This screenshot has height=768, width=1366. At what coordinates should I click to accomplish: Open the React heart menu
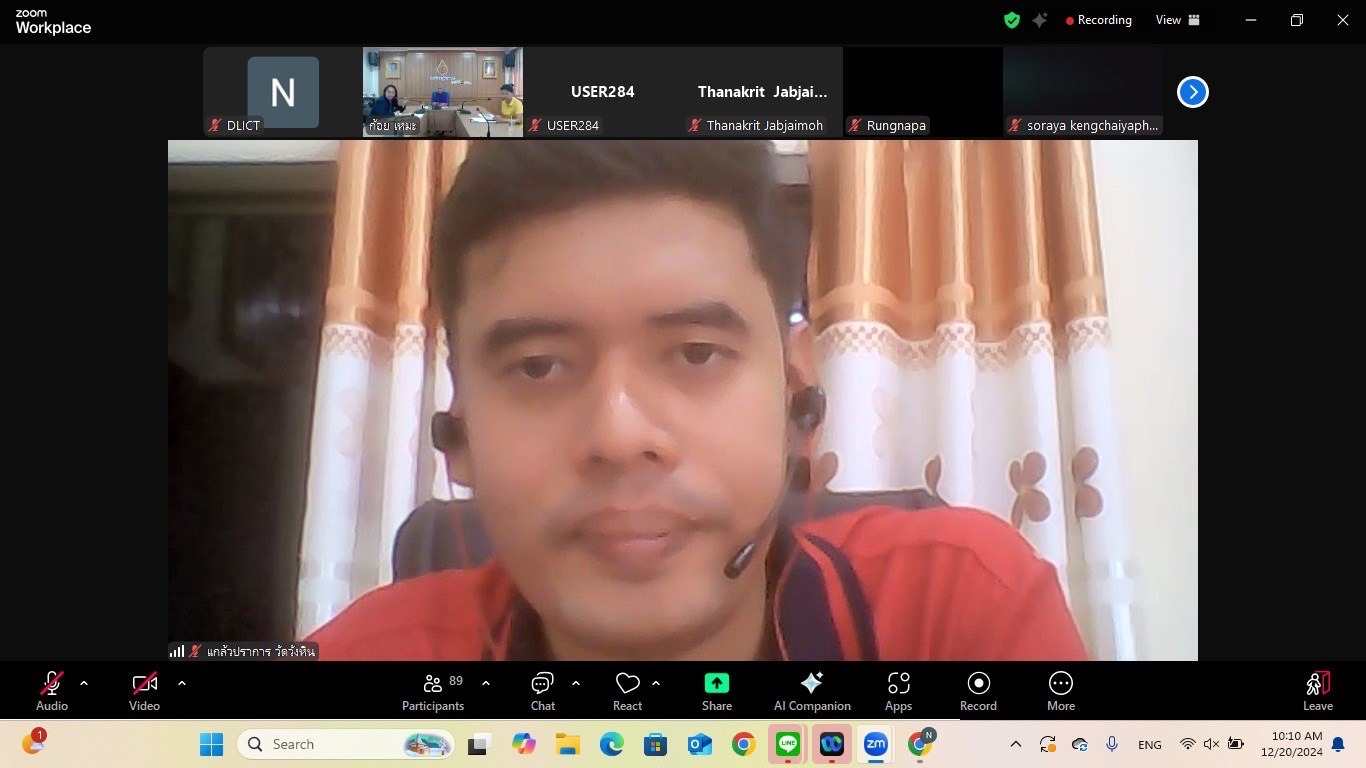coord(627,691)
